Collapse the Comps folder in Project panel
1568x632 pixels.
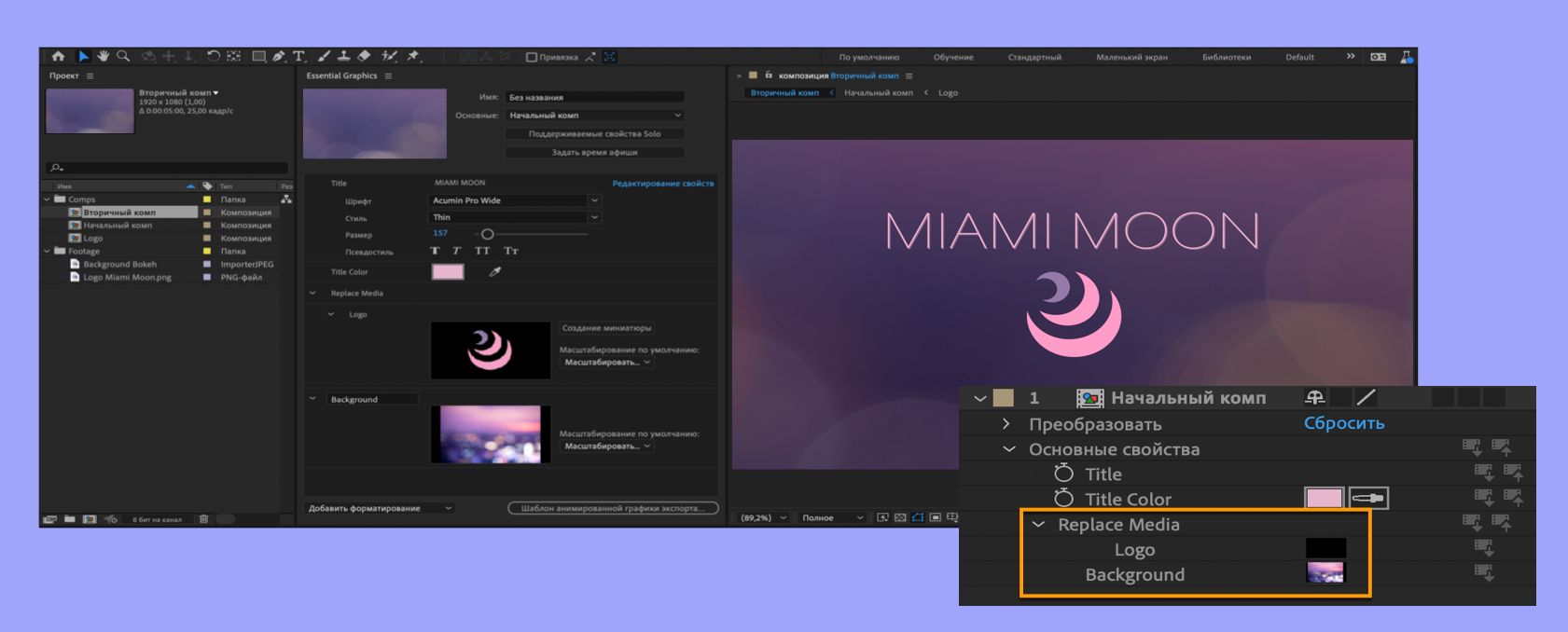[x=48, y=199]
